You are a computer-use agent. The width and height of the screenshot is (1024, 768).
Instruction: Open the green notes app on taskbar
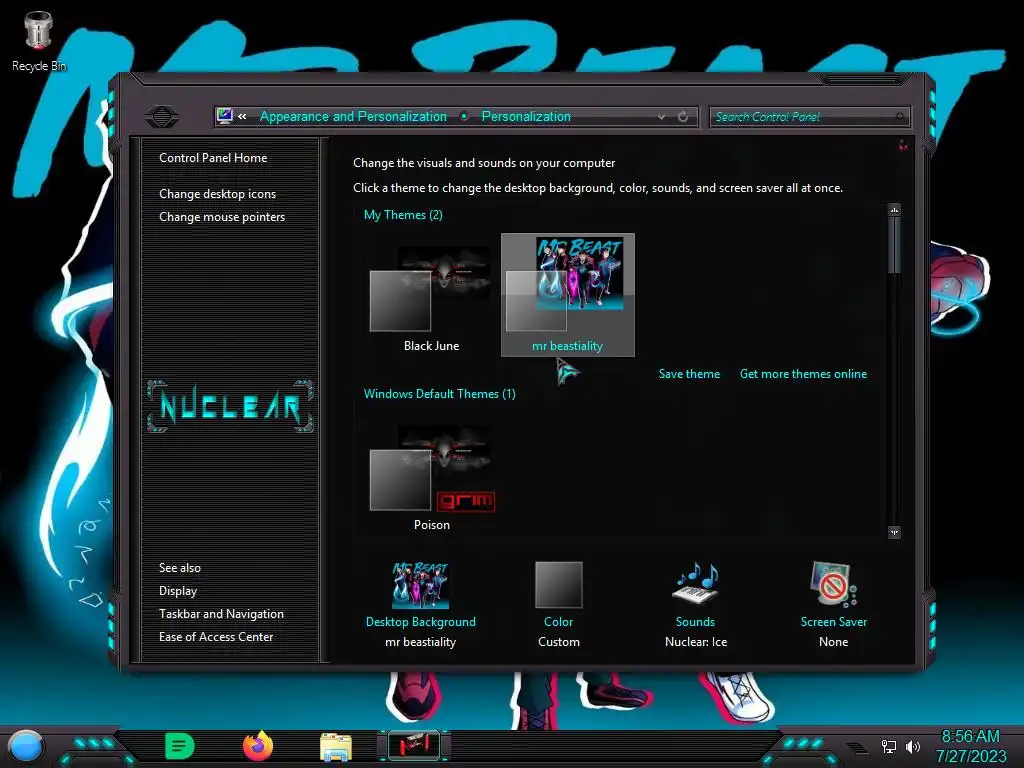tap(179, 746)
